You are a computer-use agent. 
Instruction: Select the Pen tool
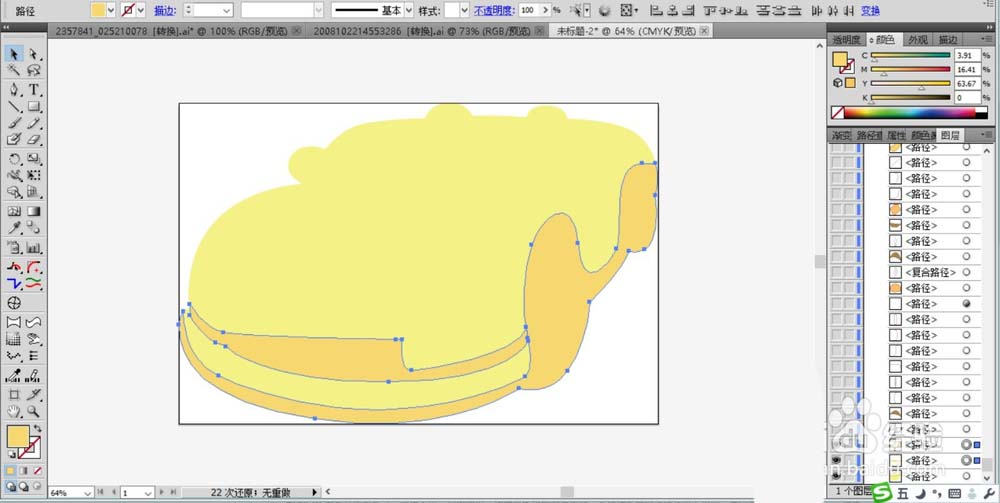click(14, 89)
